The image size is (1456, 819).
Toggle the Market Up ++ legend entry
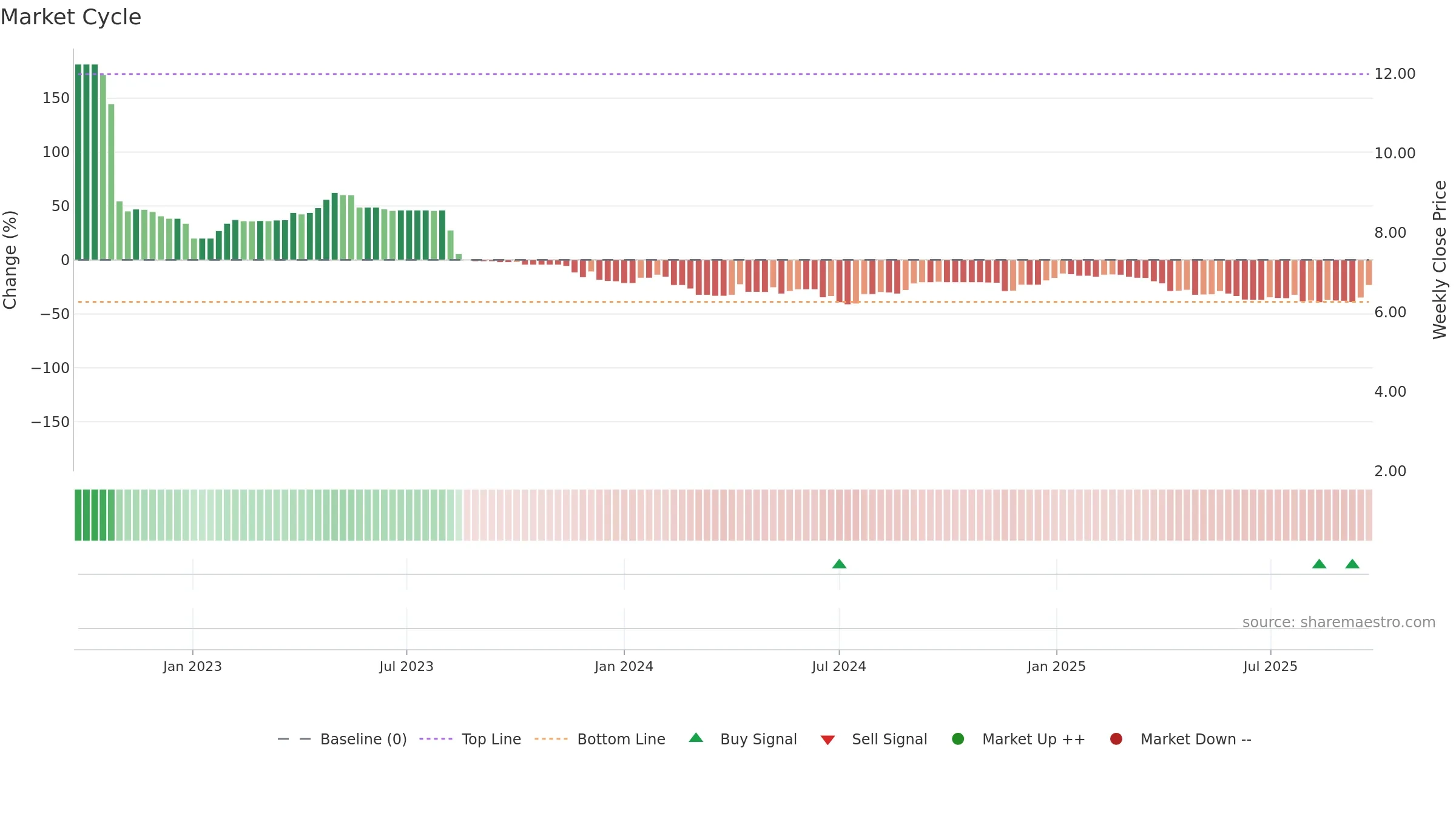(x=1019, y=739)
